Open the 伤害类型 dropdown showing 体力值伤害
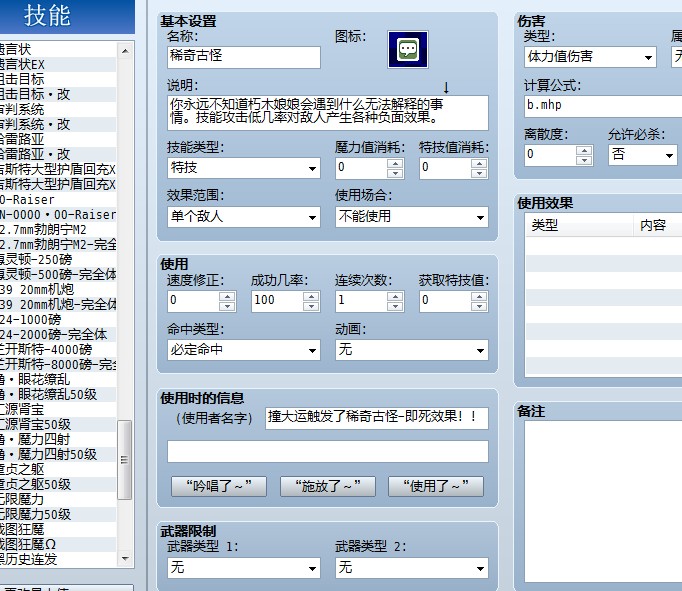Screen dimensions: 682x591 coord(590,57)
